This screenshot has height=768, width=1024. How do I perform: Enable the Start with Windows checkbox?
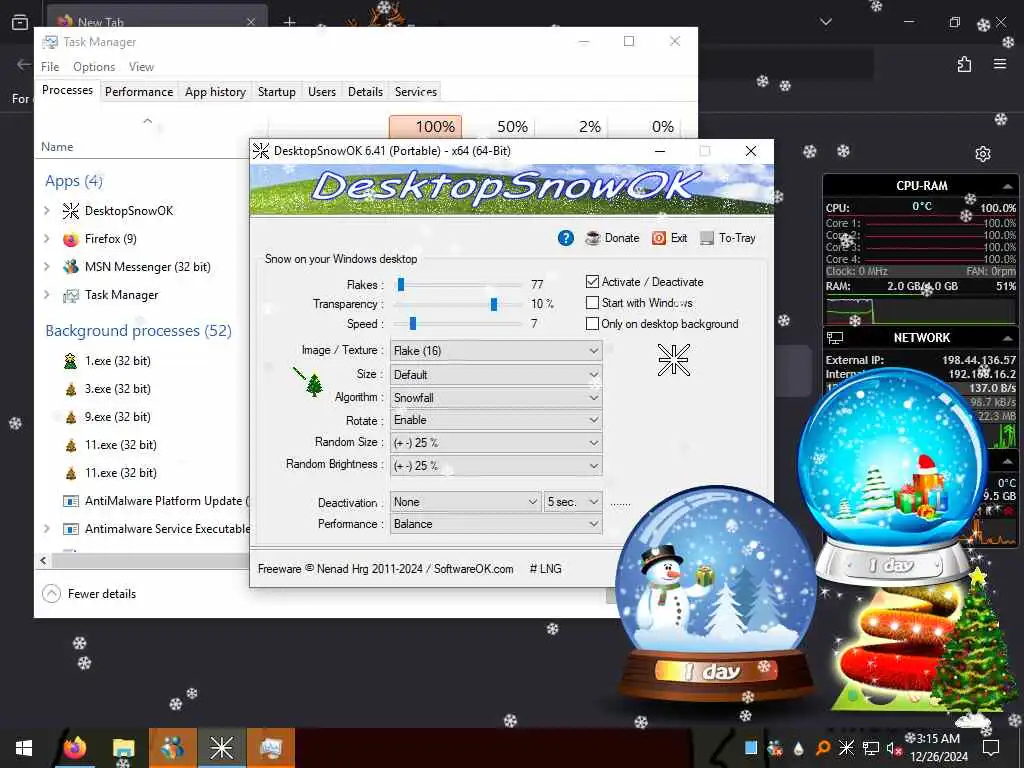tap(592, 302)
